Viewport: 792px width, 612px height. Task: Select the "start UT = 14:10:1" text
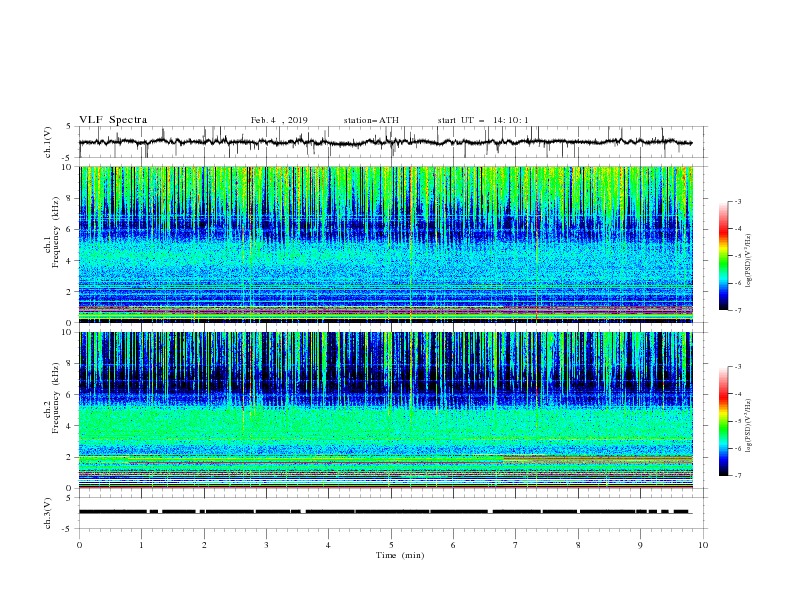[x=483, y=120]
